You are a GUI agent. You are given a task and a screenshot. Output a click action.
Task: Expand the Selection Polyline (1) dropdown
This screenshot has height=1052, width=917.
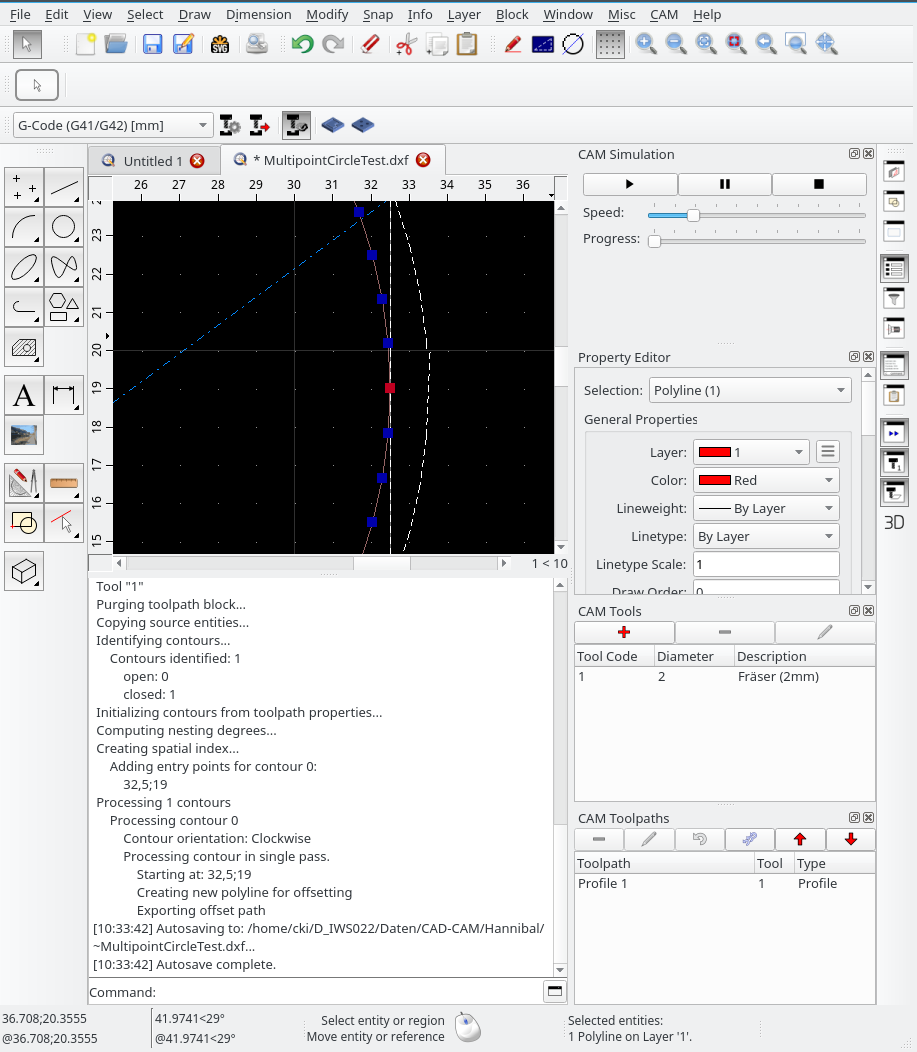(x=749, y=390)
